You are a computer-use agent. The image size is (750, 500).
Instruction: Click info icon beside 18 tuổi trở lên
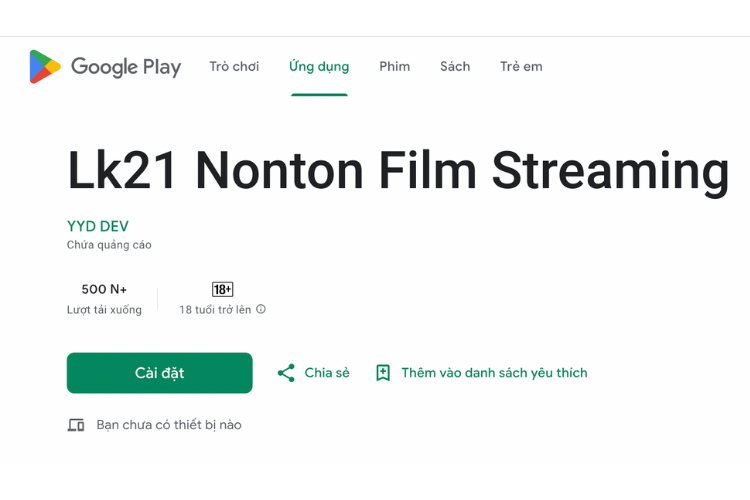[x=261, y=309]
